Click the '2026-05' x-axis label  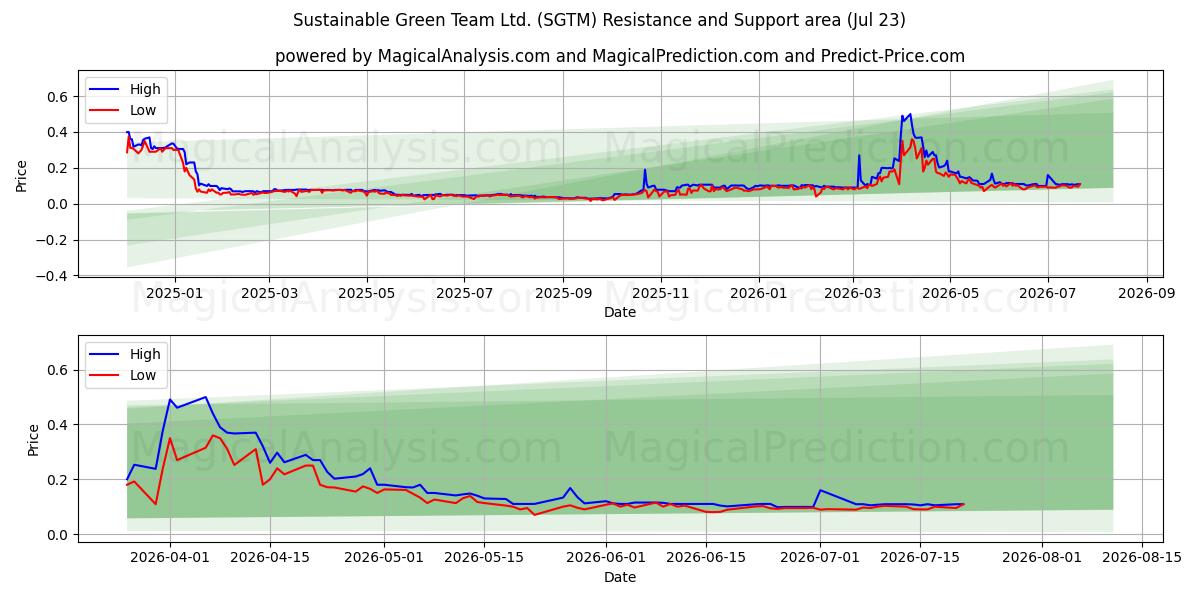pyautogui.click(x=950, y=294)
